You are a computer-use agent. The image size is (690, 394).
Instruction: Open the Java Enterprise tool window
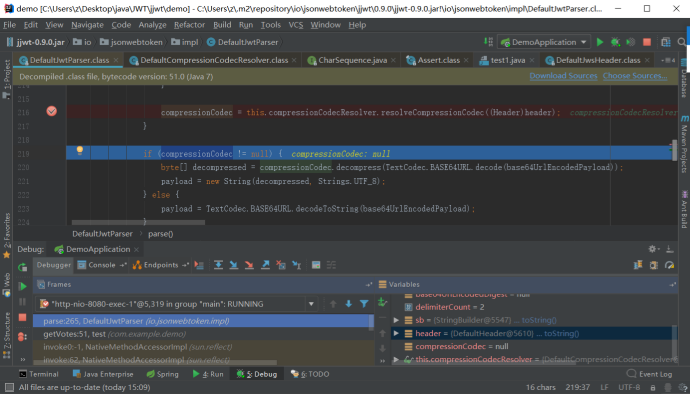point(103,374)
